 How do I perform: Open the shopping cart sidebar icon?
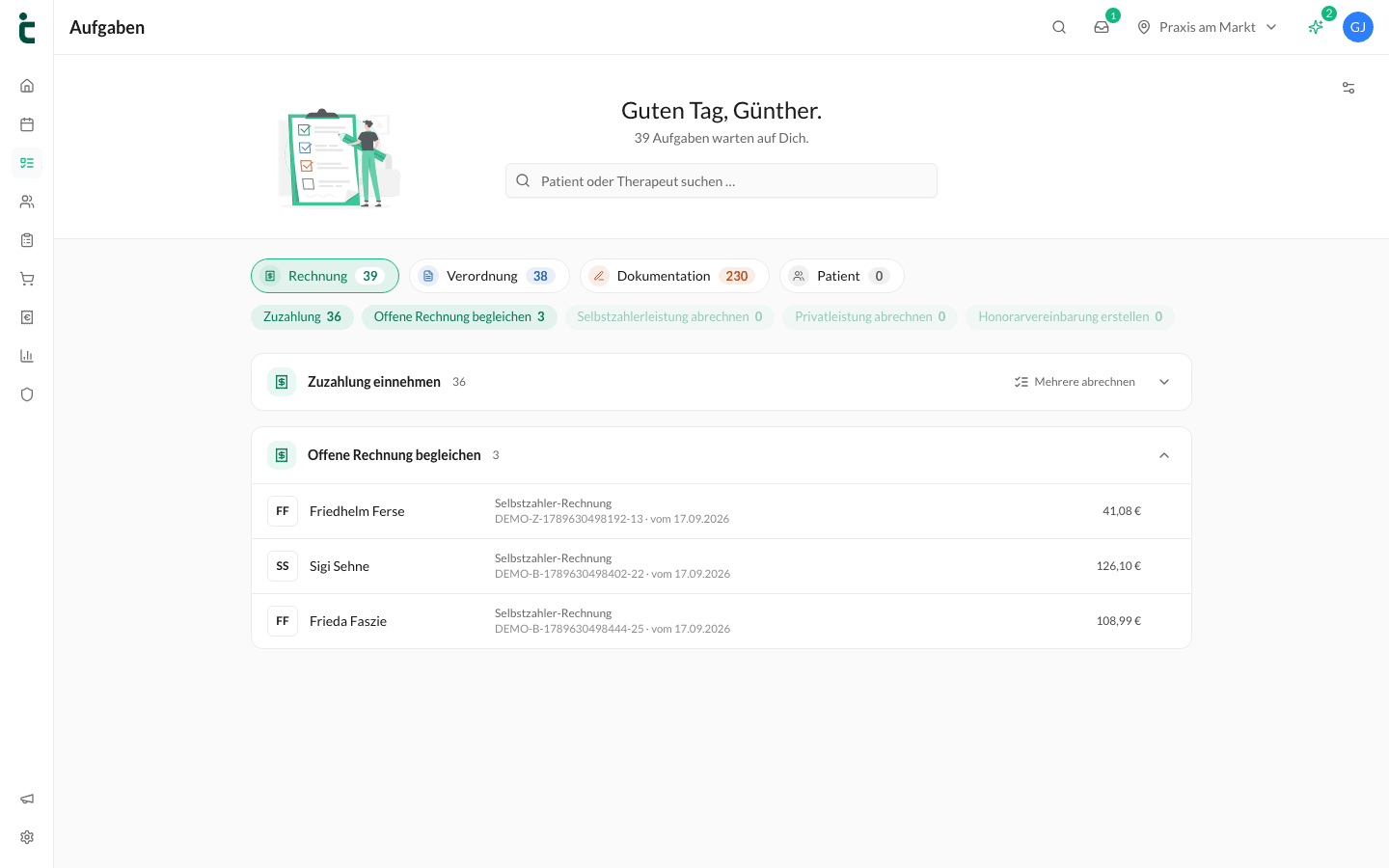[x=27, y=279]
